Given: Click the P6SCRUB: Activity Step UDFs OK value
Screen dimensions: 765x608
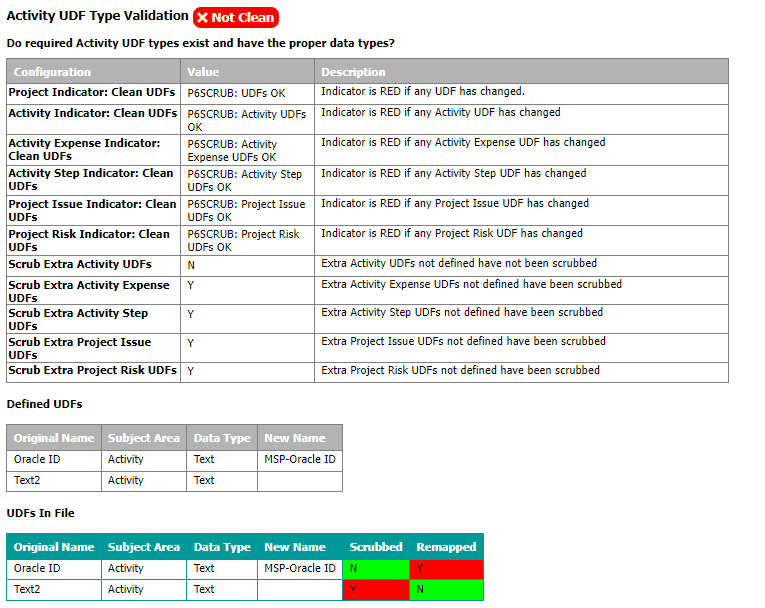Looking at the screenshot, I should 244,180.
